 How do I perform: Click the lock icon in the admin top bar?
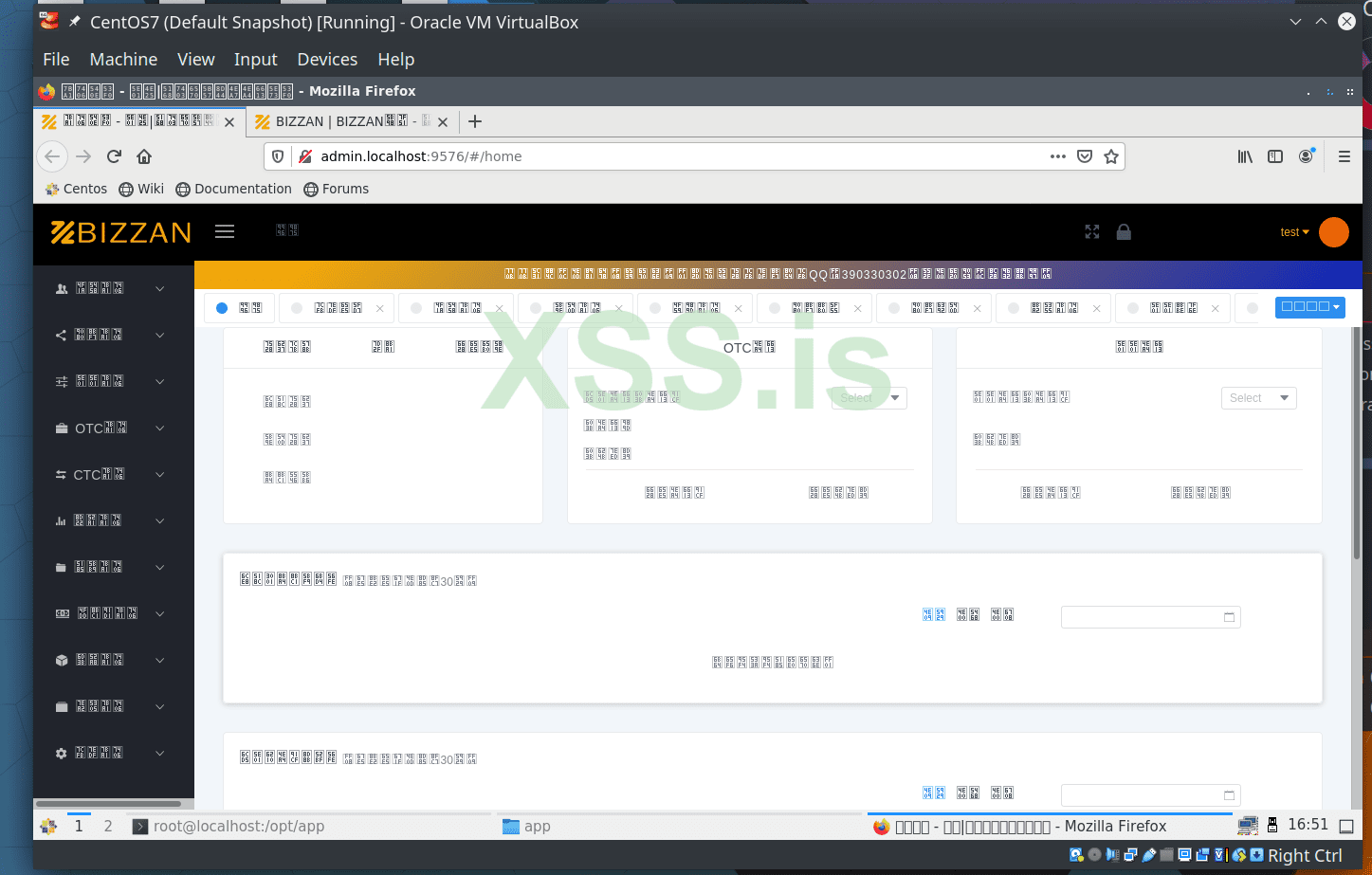pyautogui.click(x=1124, y=231)
